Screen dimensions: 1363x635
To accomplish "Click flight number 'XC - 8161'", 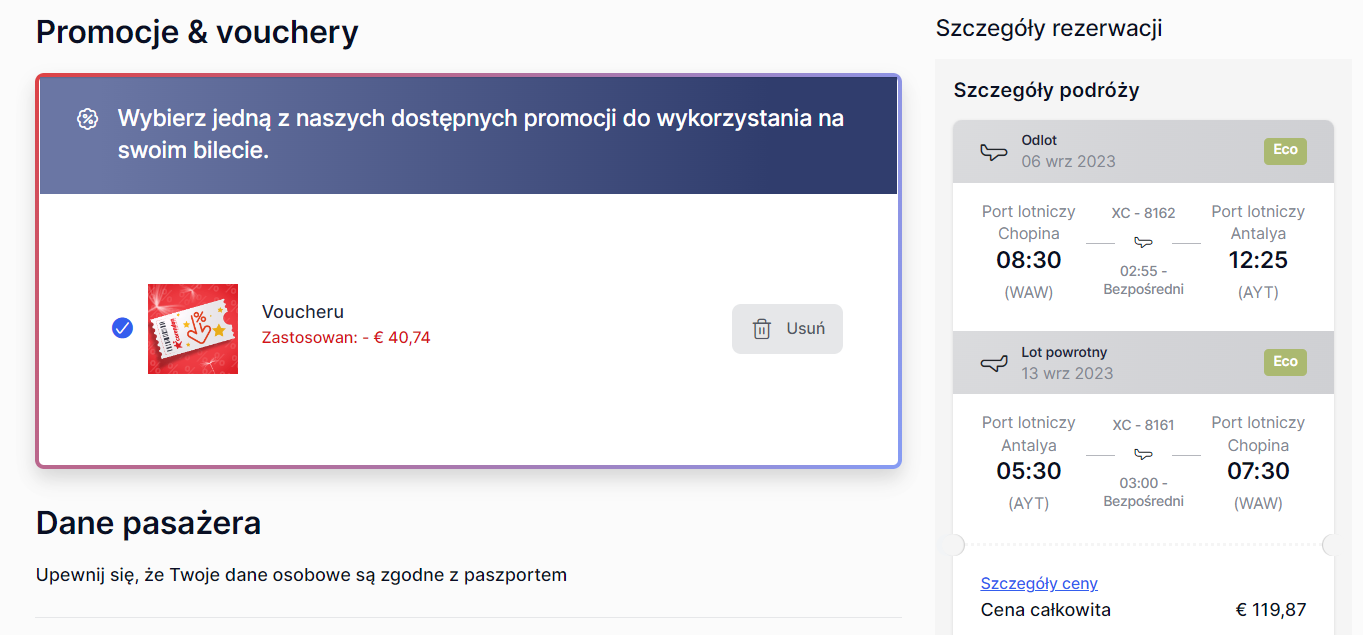I will 1143,425.
